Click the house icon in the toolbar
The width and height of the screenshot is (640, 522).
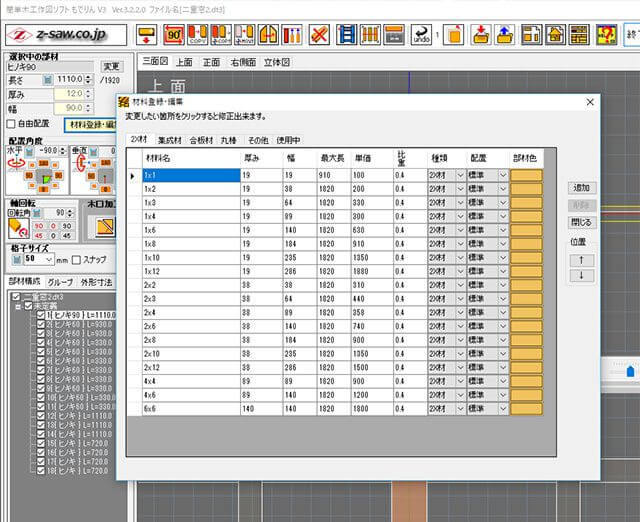[x=556, y=35]
